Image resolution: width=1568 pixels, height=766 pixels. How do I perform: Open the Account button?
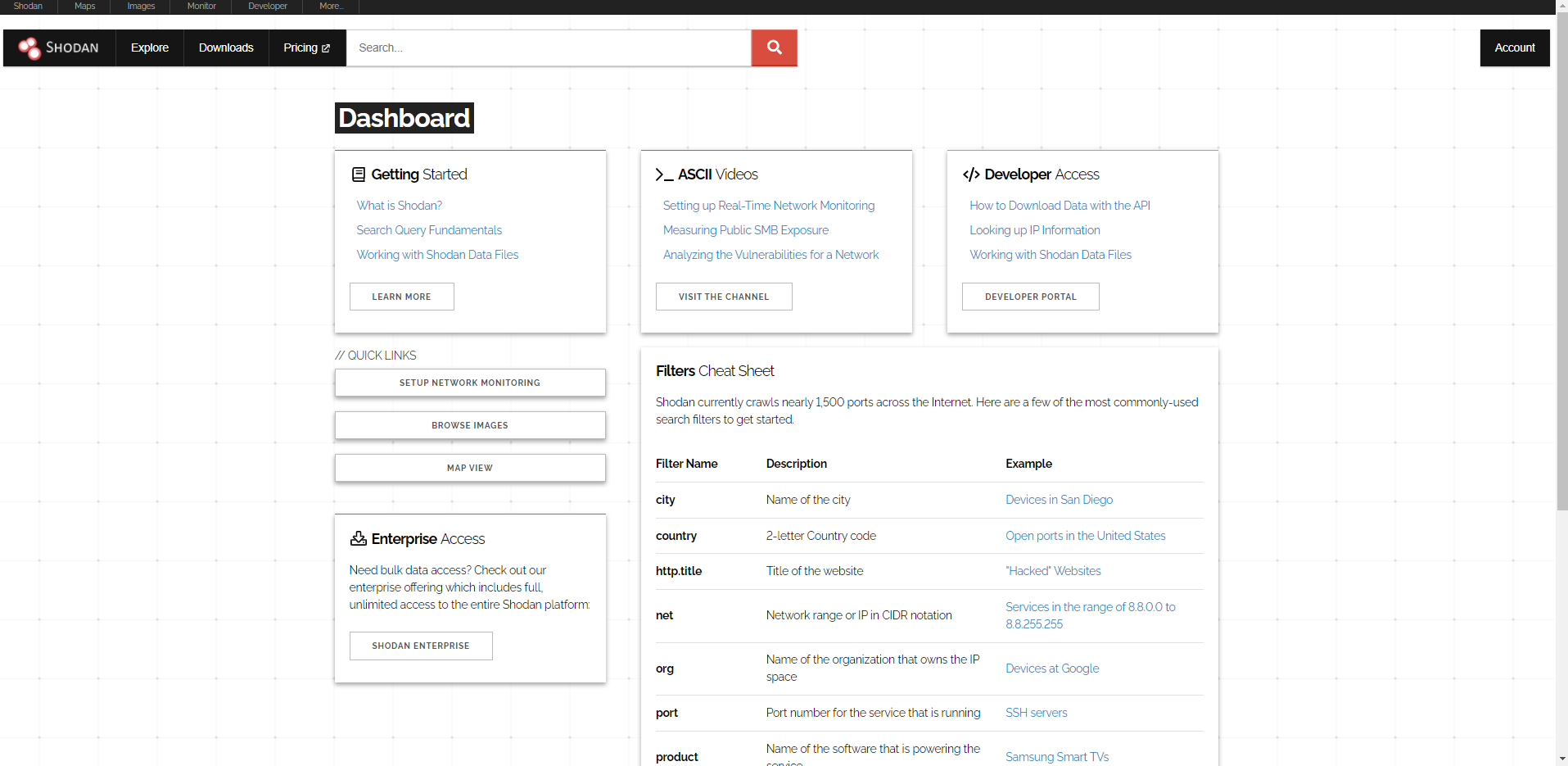(1515, 48)
